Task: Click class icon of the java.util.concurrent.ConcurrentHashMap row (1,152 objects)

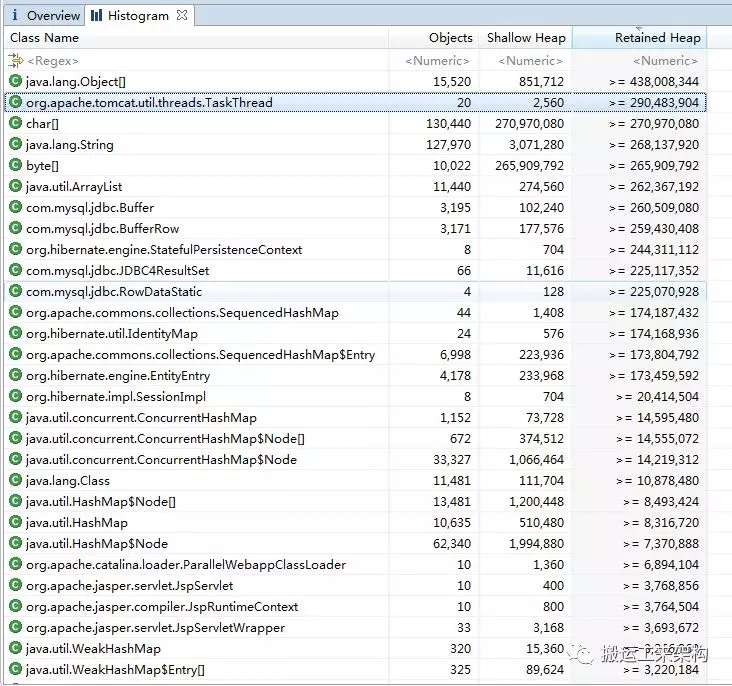Action: click(15, 417)
